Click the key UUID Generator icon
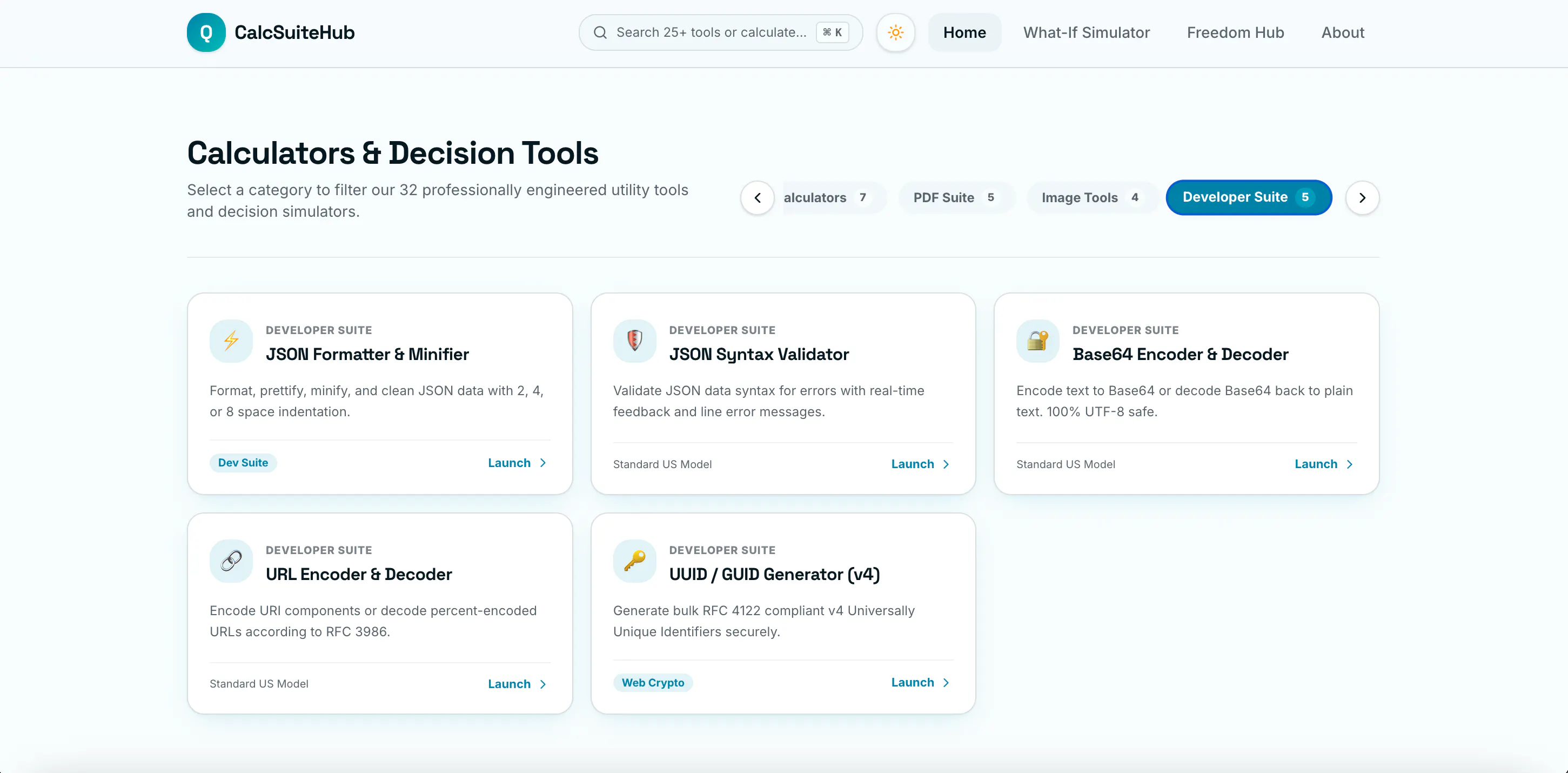This screenshot has height=773, width=1568. coord(634,561)
